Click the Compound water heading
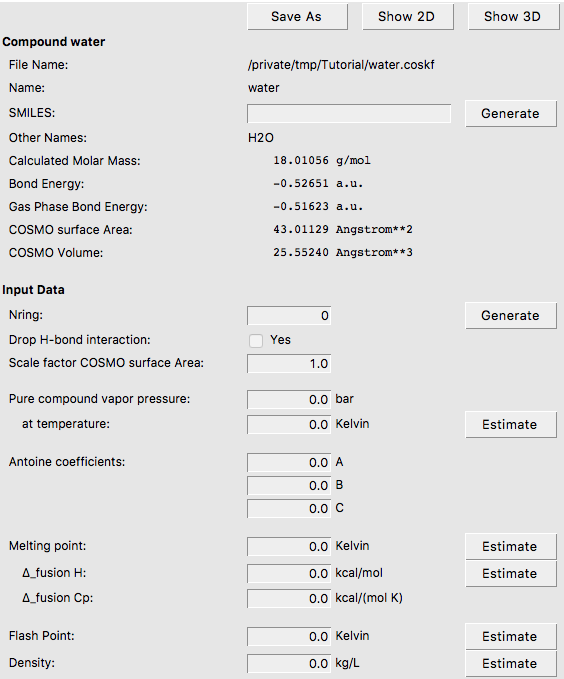 (54, 42)
